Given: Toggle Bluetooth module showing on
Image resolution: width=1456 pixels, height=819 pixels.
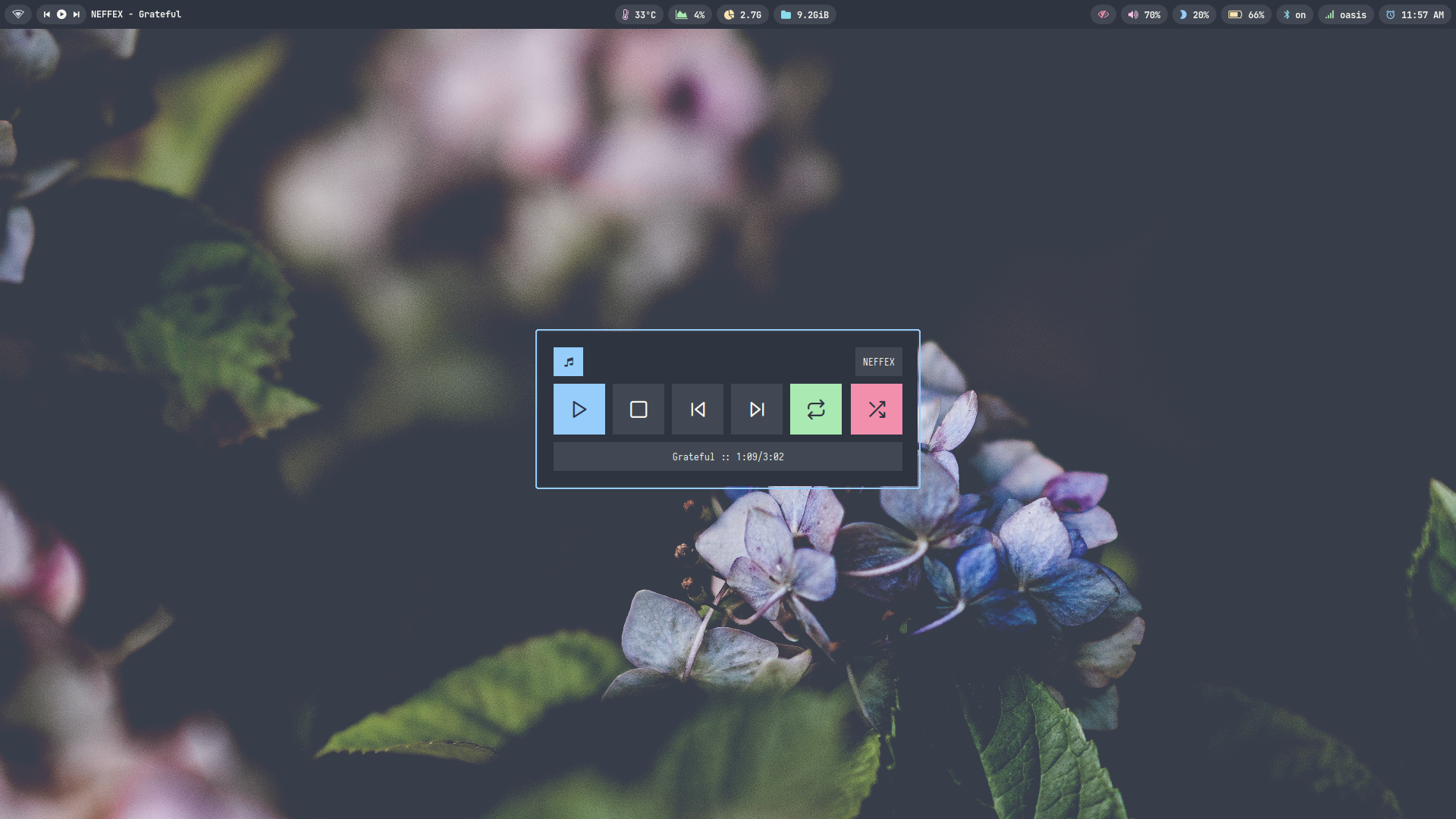Looking at the screenshot, I should [1294, 14].
